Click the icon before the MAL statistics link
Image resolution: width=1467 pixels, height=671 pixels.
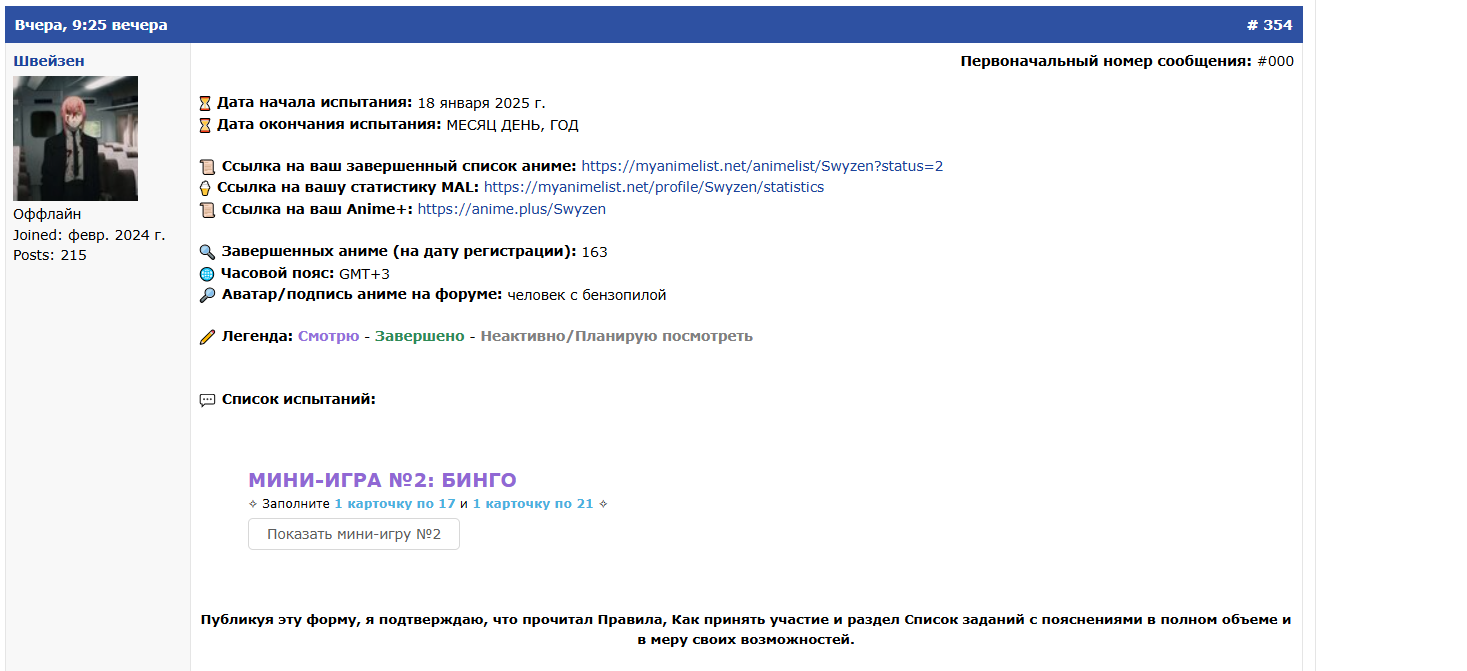[205, 188]
